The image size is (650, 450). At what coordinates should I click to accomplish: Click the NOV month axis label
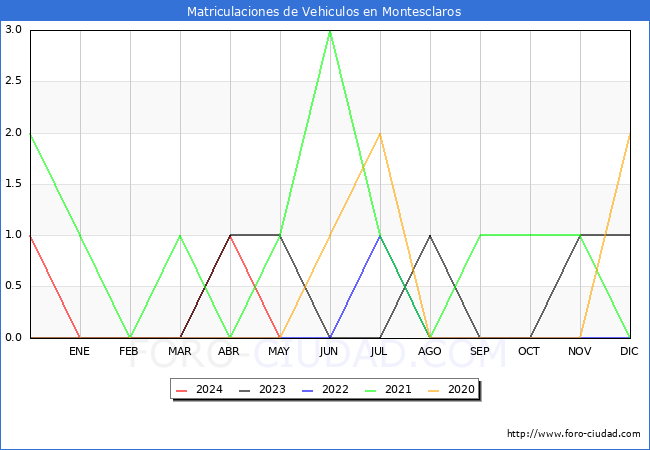pos(580,351)
